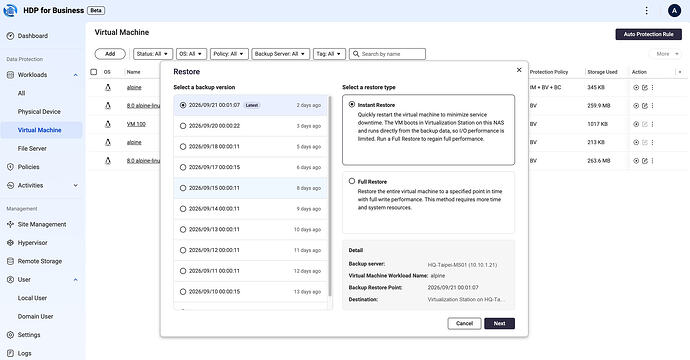
Task: Click the Site Management sidebar icon
Action: (11, 224)
